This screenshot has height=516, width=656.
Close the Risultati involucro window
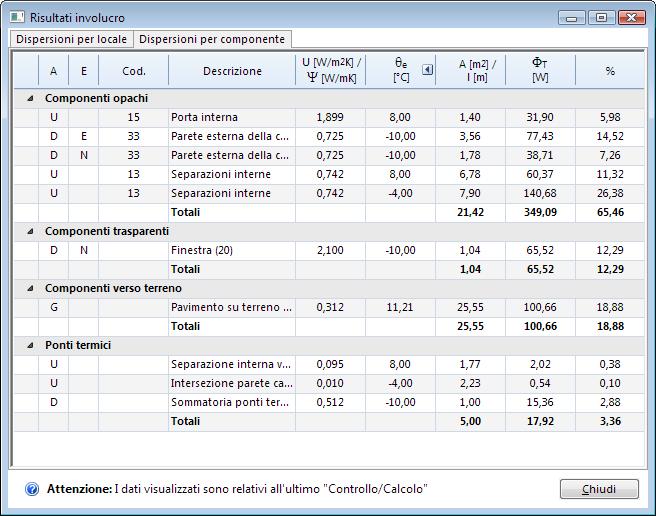point(632,18)
